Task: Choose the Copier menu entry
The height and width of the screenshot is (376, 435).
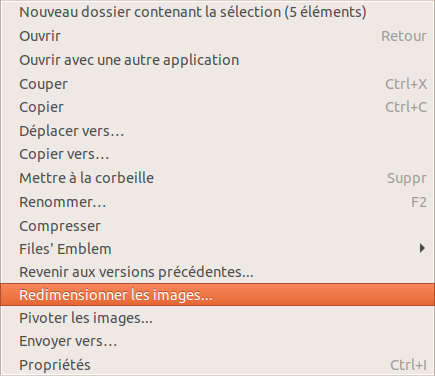Action: click(x=217, y=107)
